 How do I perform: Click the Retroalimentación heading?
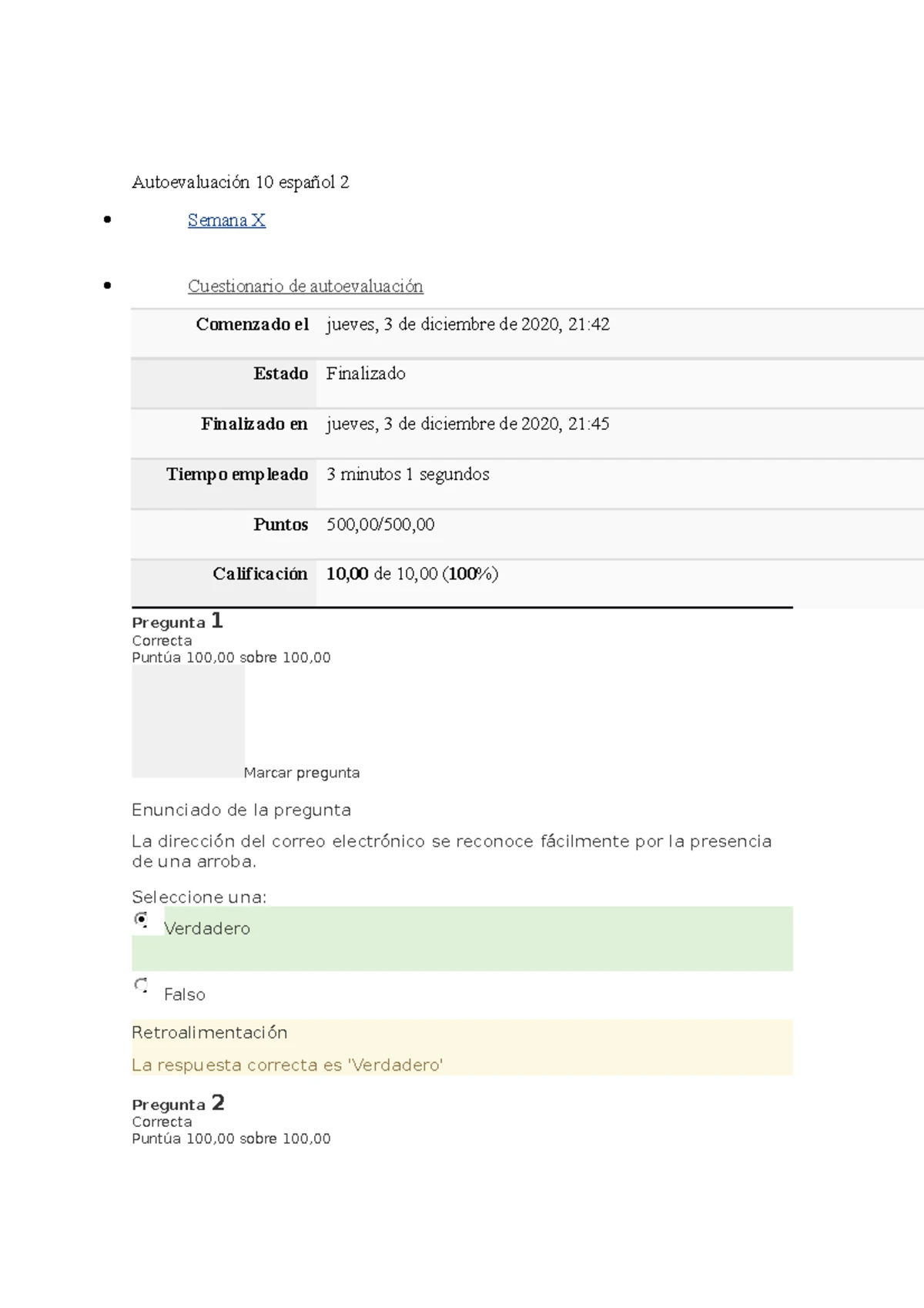pos(209,1033)
